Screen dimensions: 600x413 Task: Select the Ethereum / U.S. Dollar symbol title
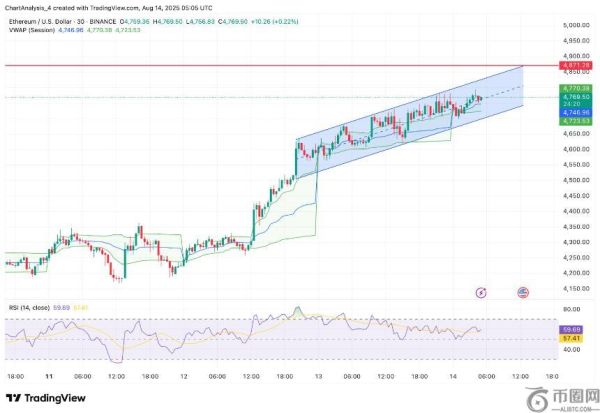coord(40,22)
